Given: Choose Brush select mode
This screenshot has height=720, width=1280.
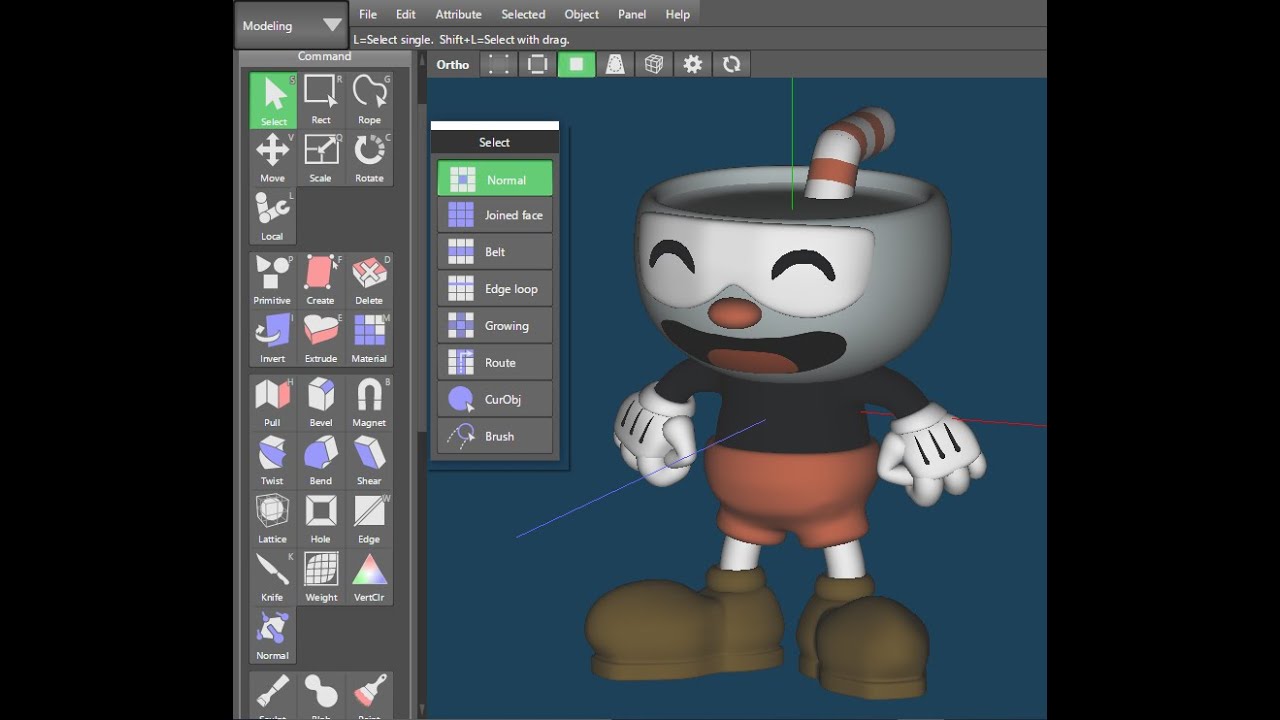Looking at the screenshot, I should (x=495, y=436).
